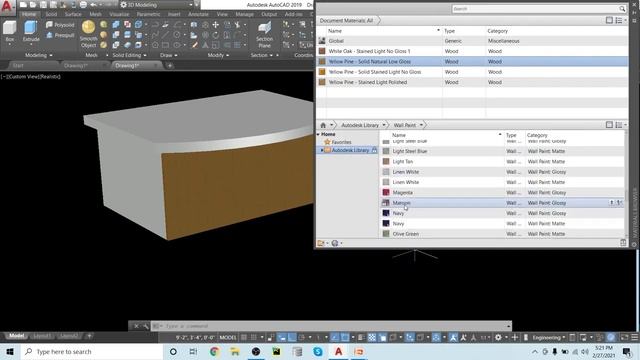Click the new drawing tab plus button
Image resolution: width=640 pixels, height=360 pixels.
coord(170,66)
